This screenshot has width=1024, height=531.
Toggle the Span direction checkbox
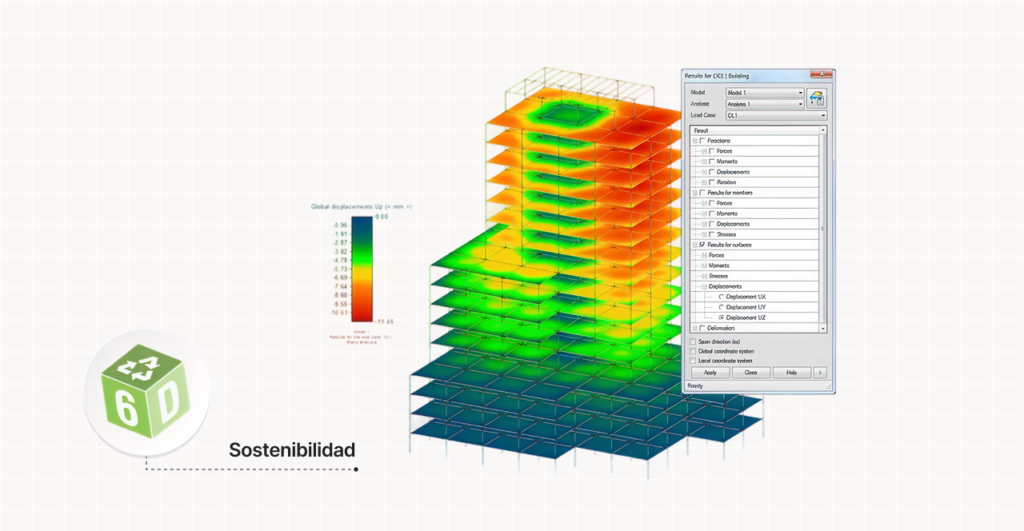(693, 341)
